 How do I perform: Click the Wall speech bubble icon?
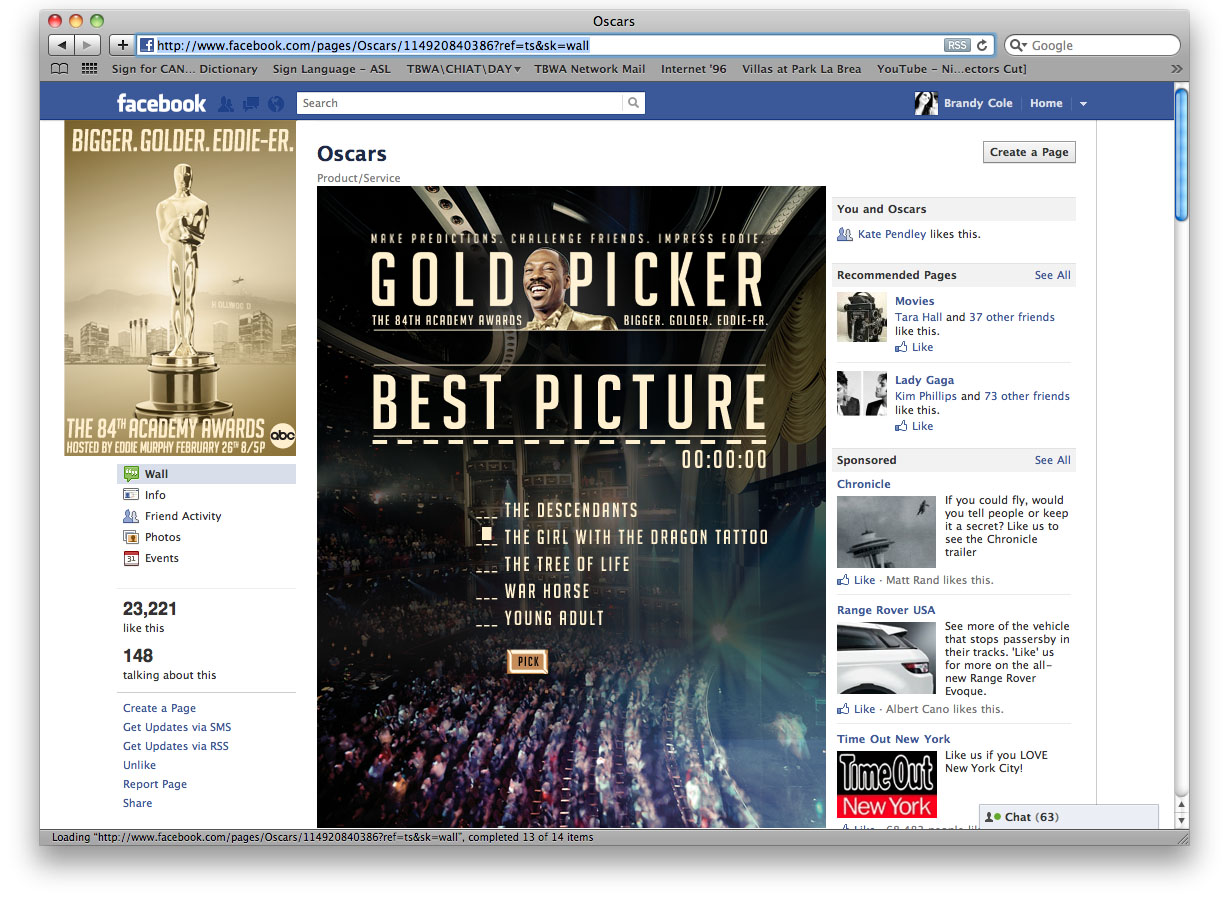[x=131, y=474]
